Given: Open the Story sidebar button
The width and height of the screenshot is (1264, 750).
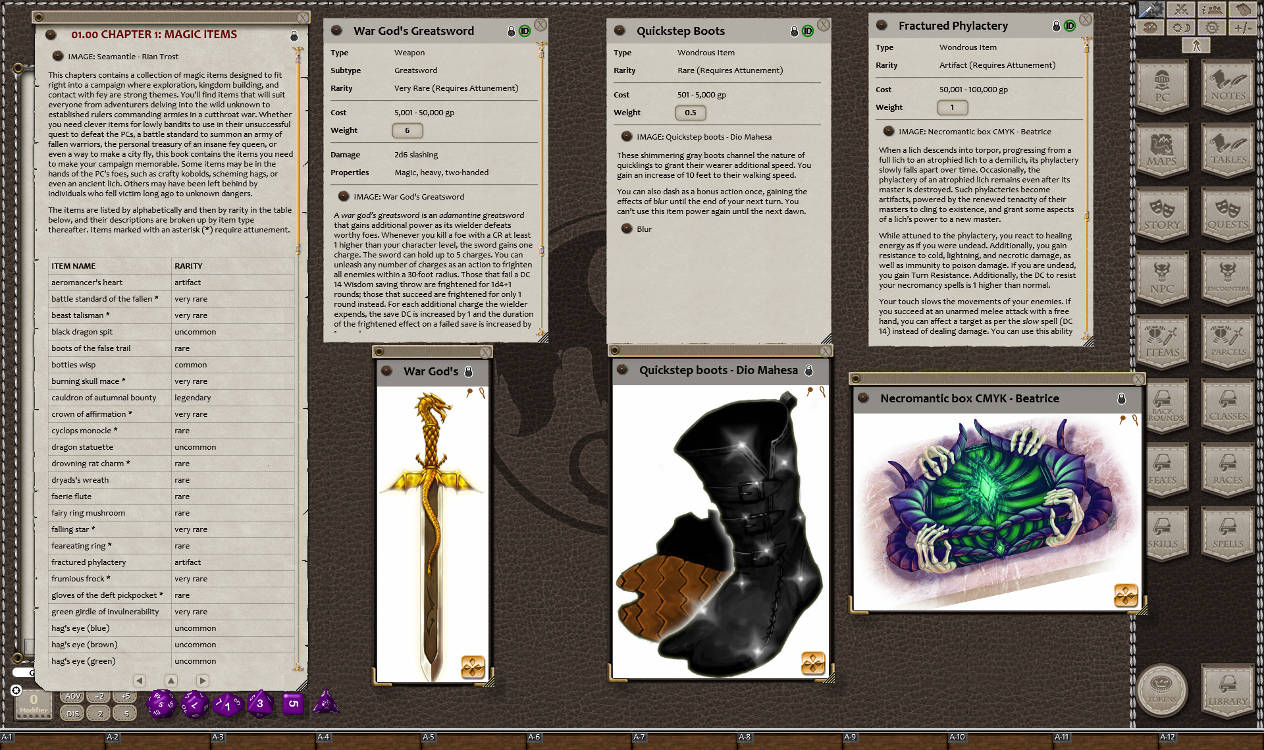Looking at the screenshot, I should click(1162, 215).
